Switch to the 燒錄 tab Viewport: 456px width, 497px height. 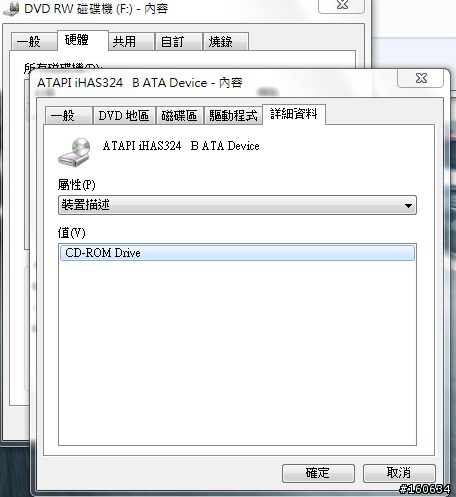pos(226,42)
